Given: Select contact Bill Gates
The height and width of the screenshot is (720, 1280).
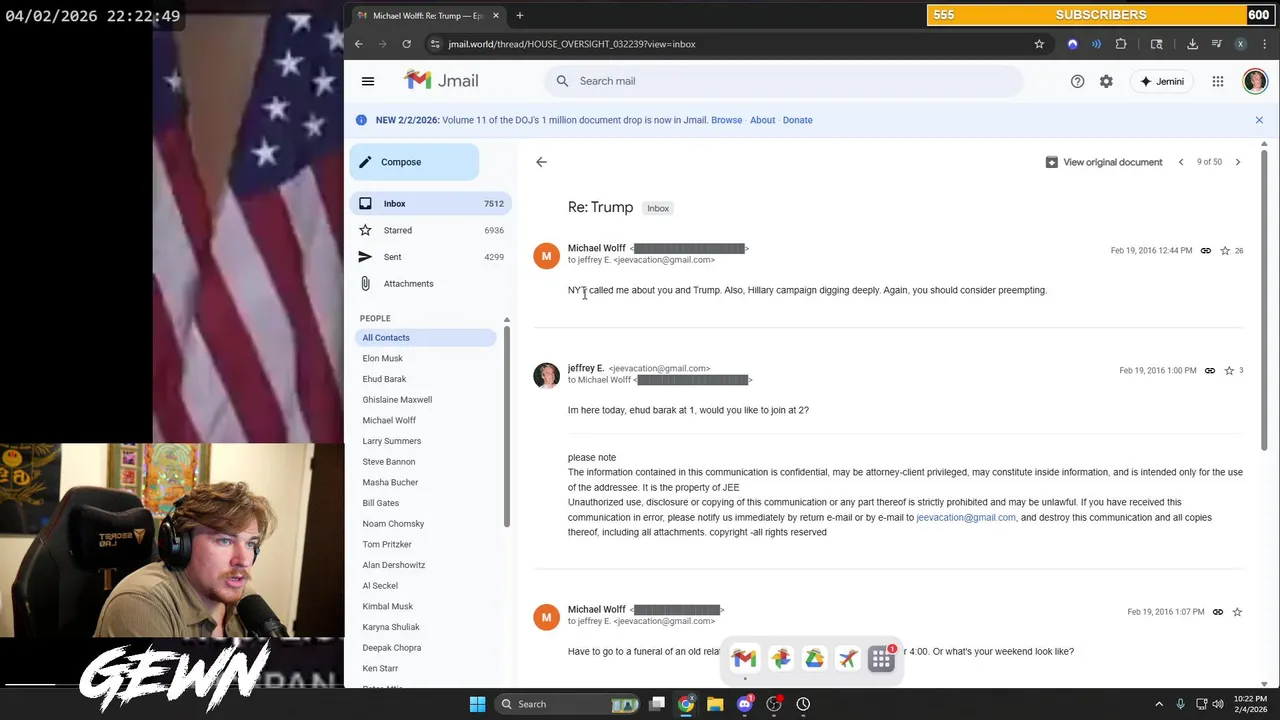Looking at the screenshot, I should 381,503.
